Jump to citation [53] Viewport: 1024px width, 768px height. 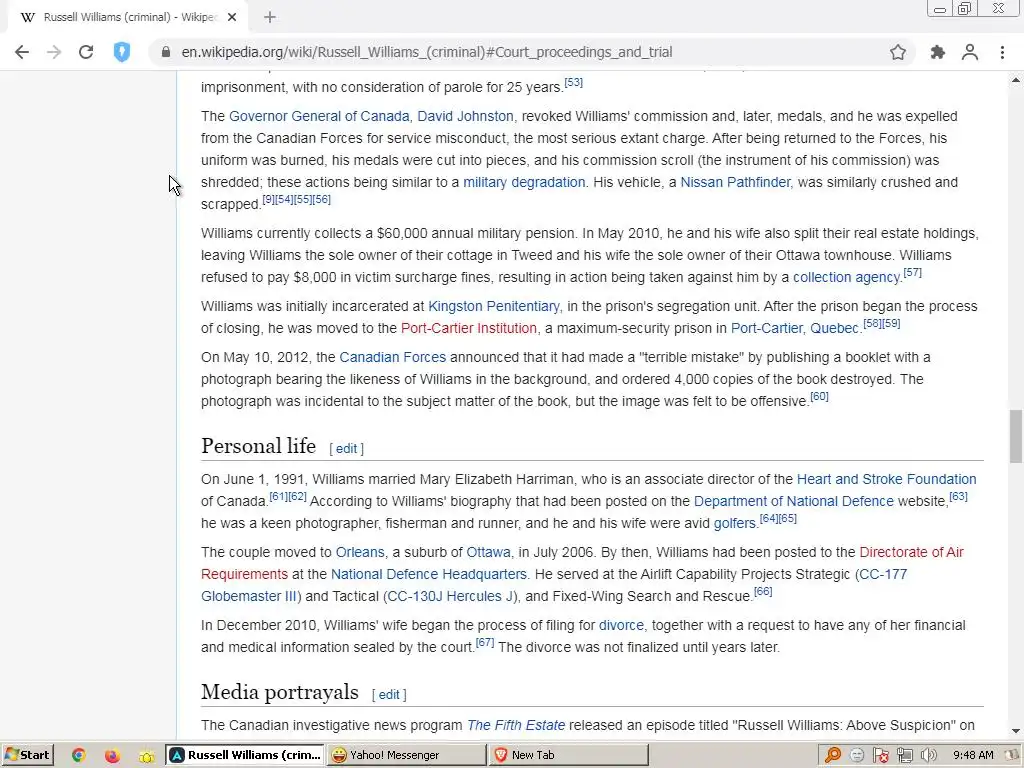[x=573, y=82]
